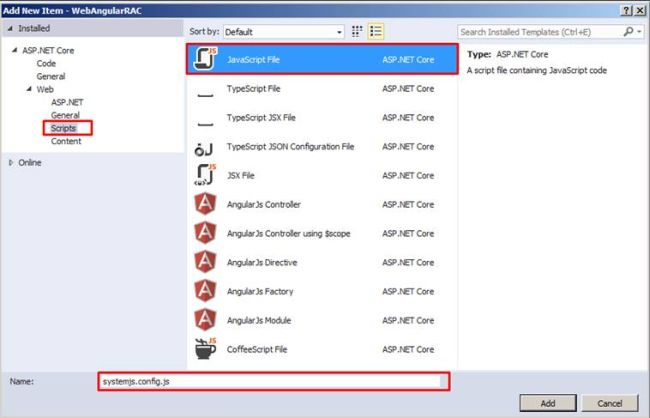Select the AngularJs Factory name
Image resolution: width=650 pixels, height=418 pixels.
(x=260, y=292)
